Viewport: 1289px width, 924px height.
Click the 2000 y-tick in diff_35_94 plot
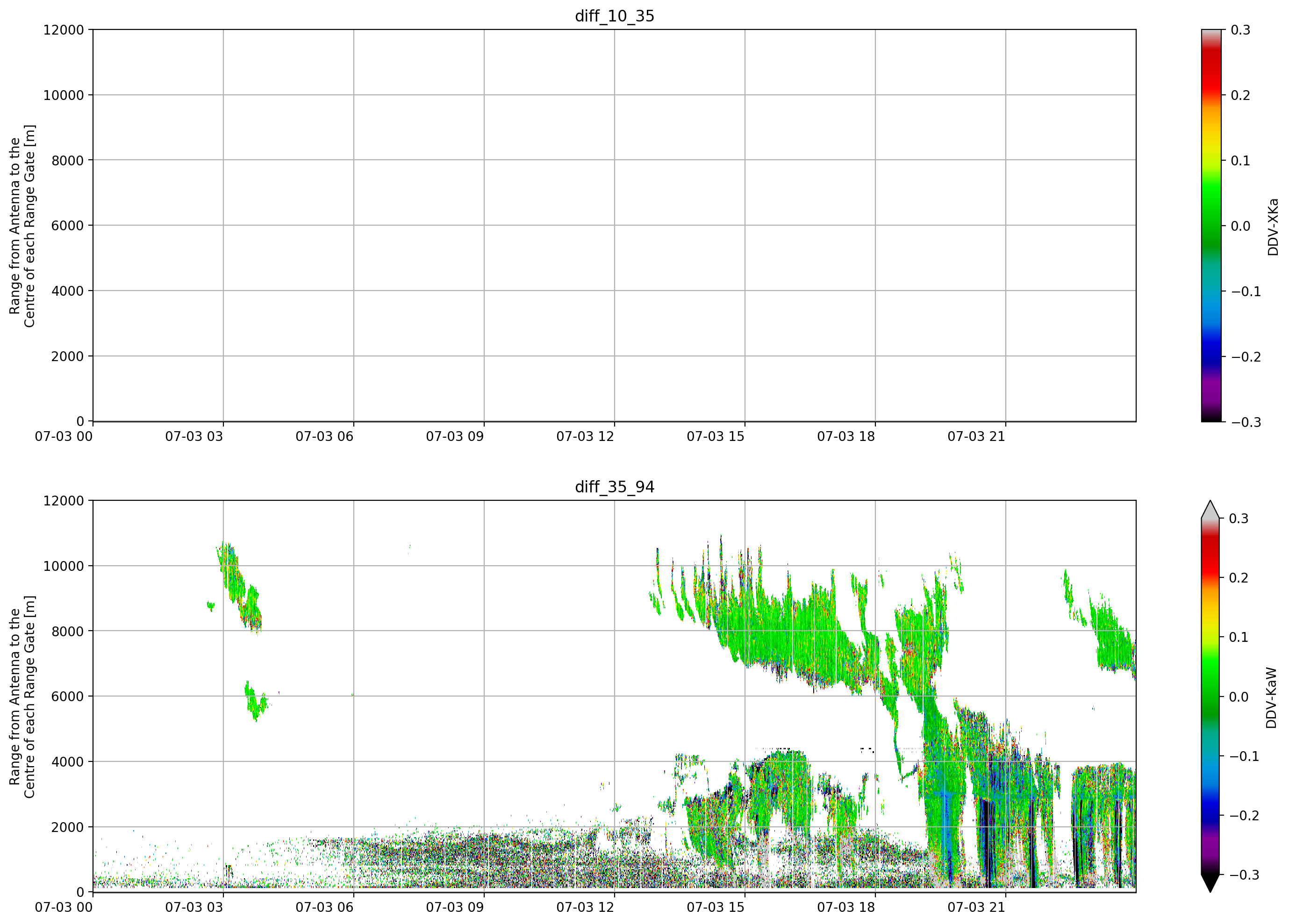(68, 827)
